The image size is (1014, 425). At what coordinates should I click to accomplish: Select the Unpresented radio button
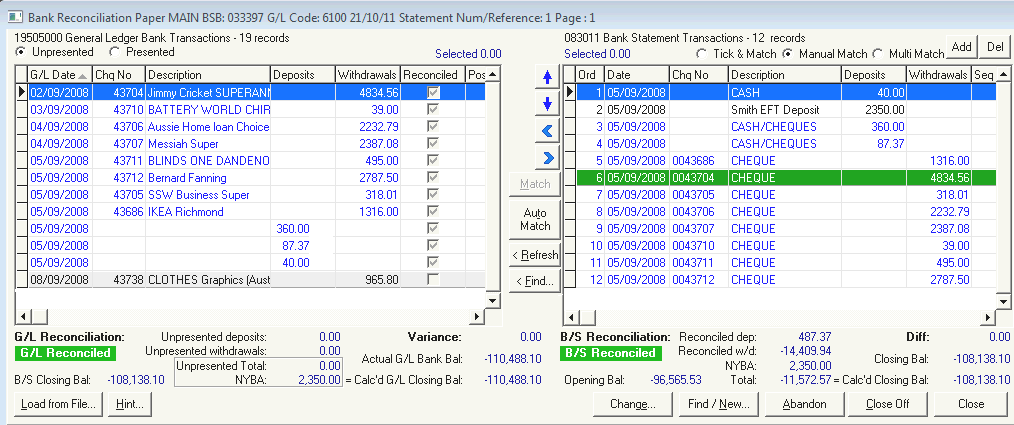[20, 52]
